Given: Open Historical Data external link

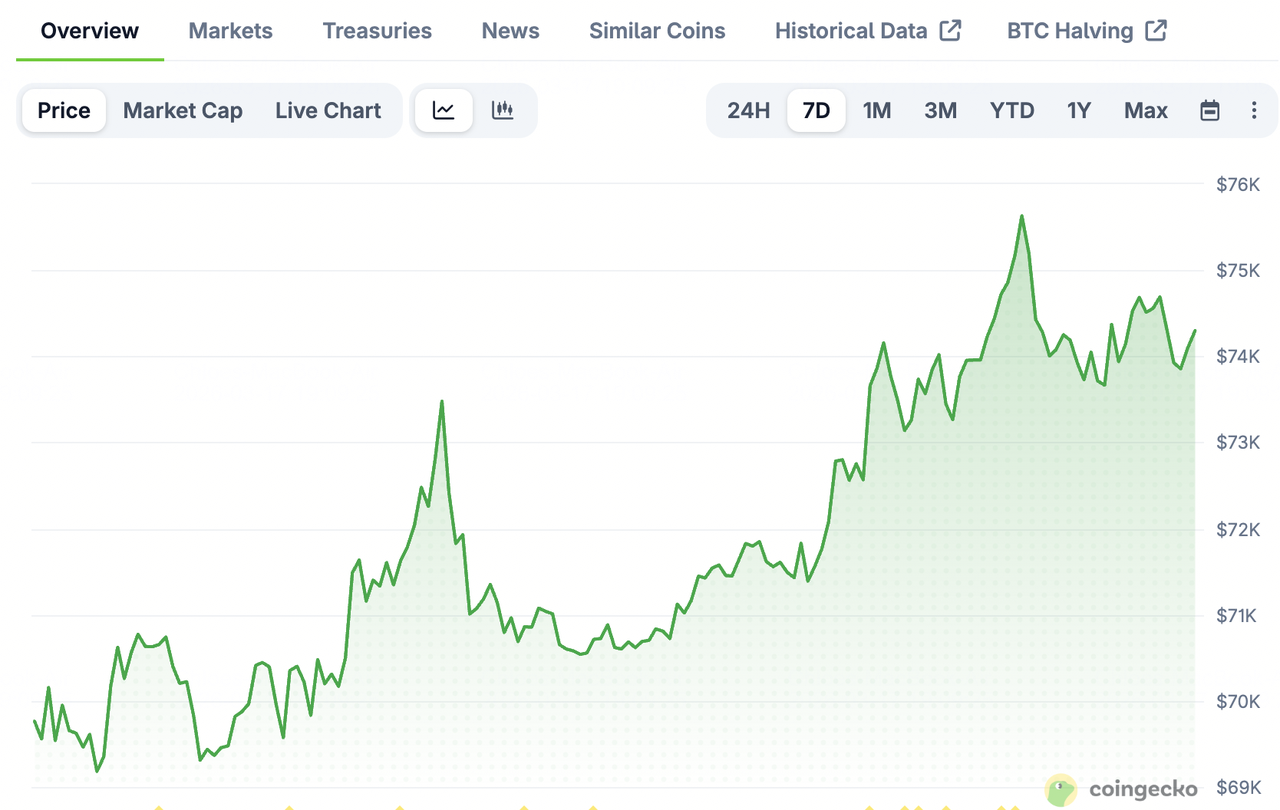Looking at the screenshot, I should (x=867, y=30).
